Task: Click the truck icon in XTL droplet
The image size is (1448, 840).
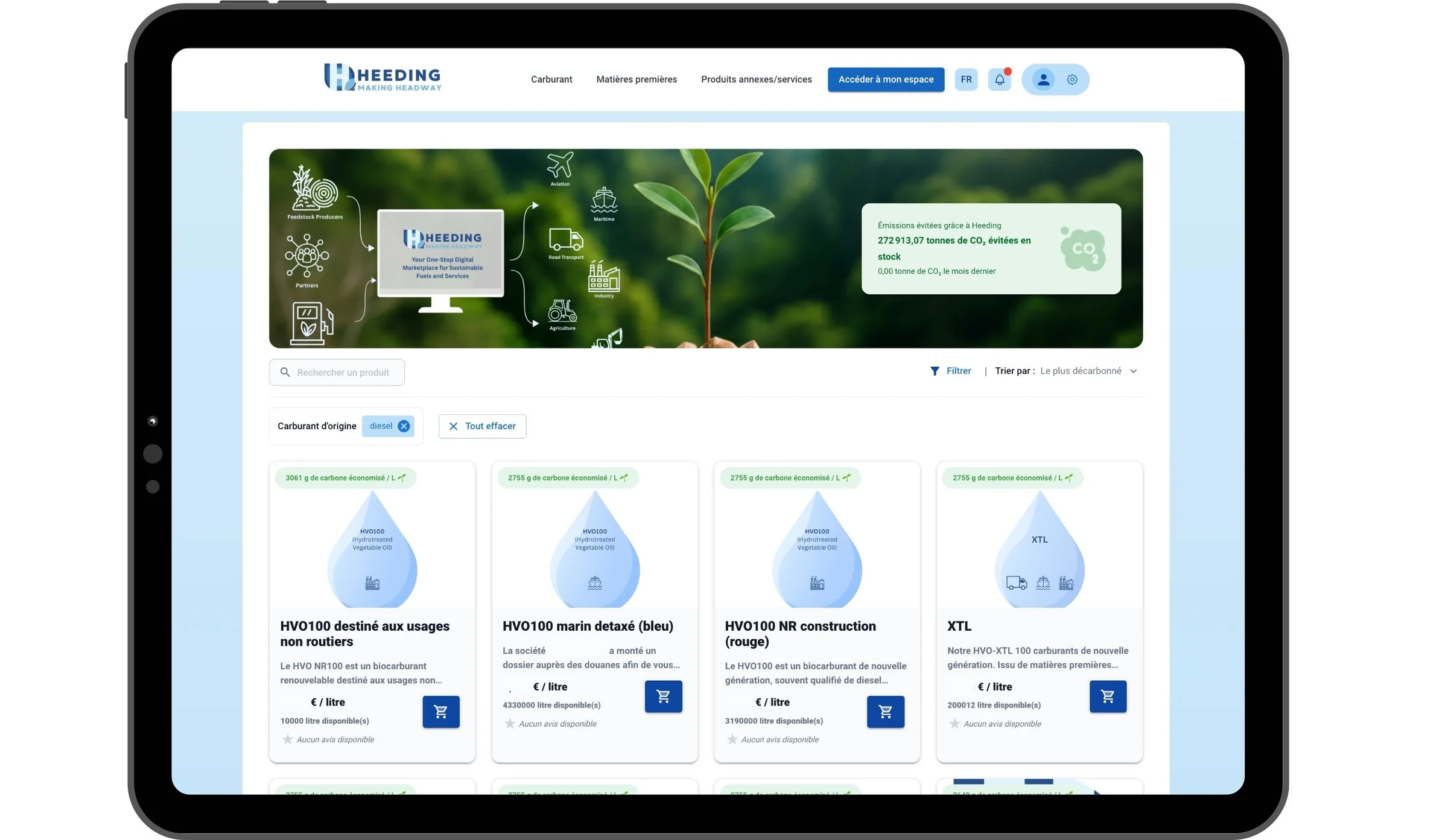Action: point(1017,583)
